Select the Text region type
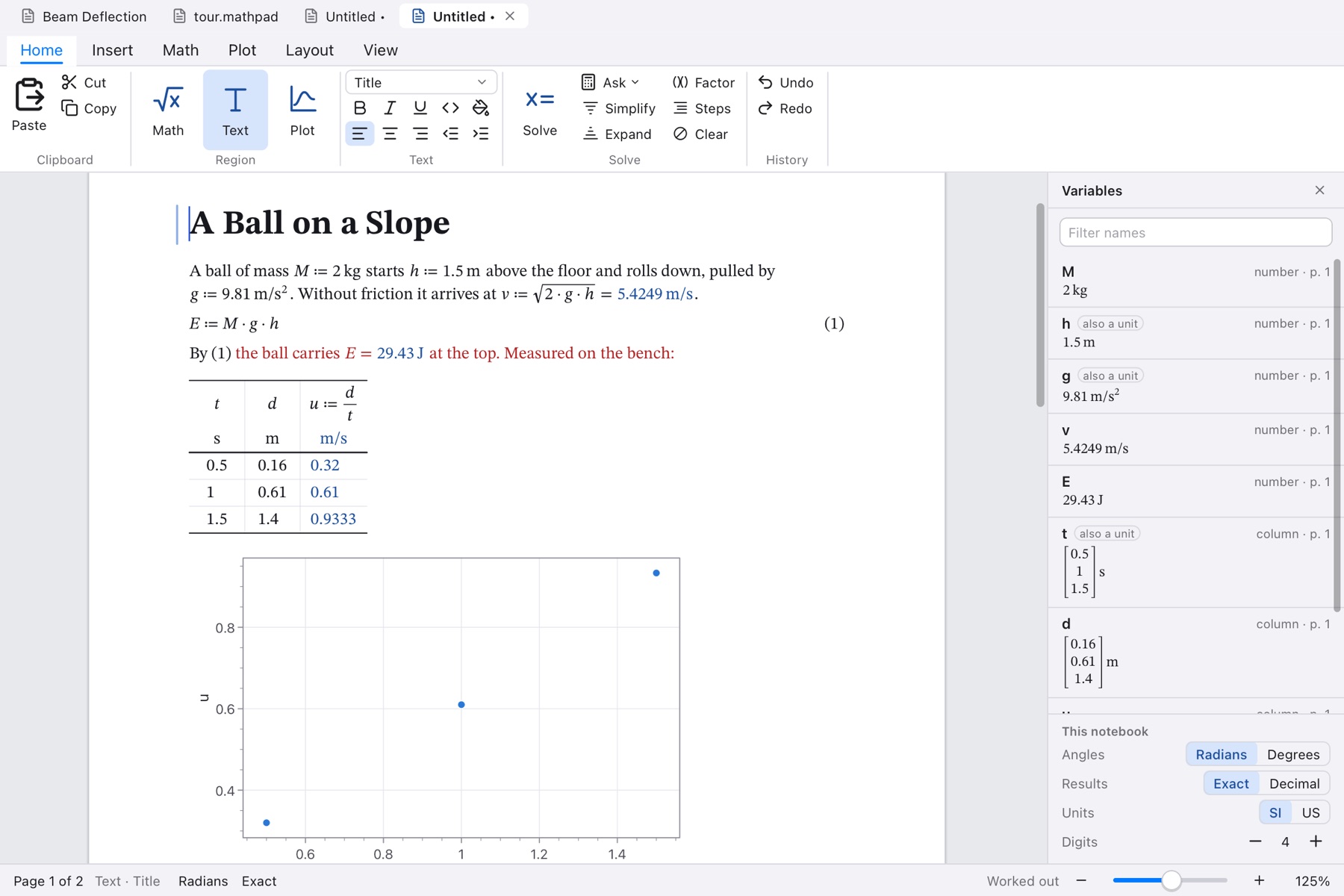 coord(235,110)
